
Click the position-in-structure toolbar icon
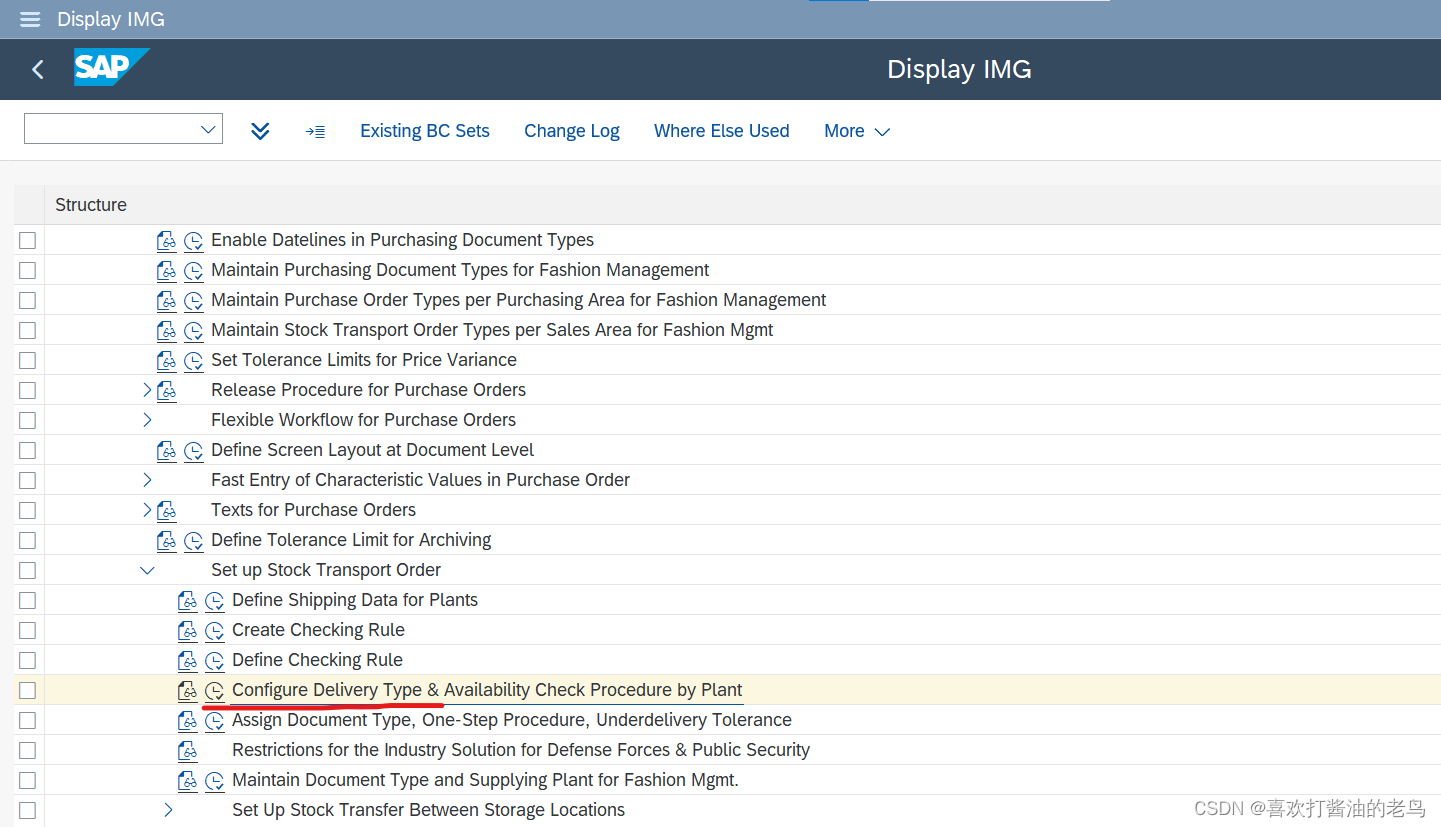[x=315, y=130]
